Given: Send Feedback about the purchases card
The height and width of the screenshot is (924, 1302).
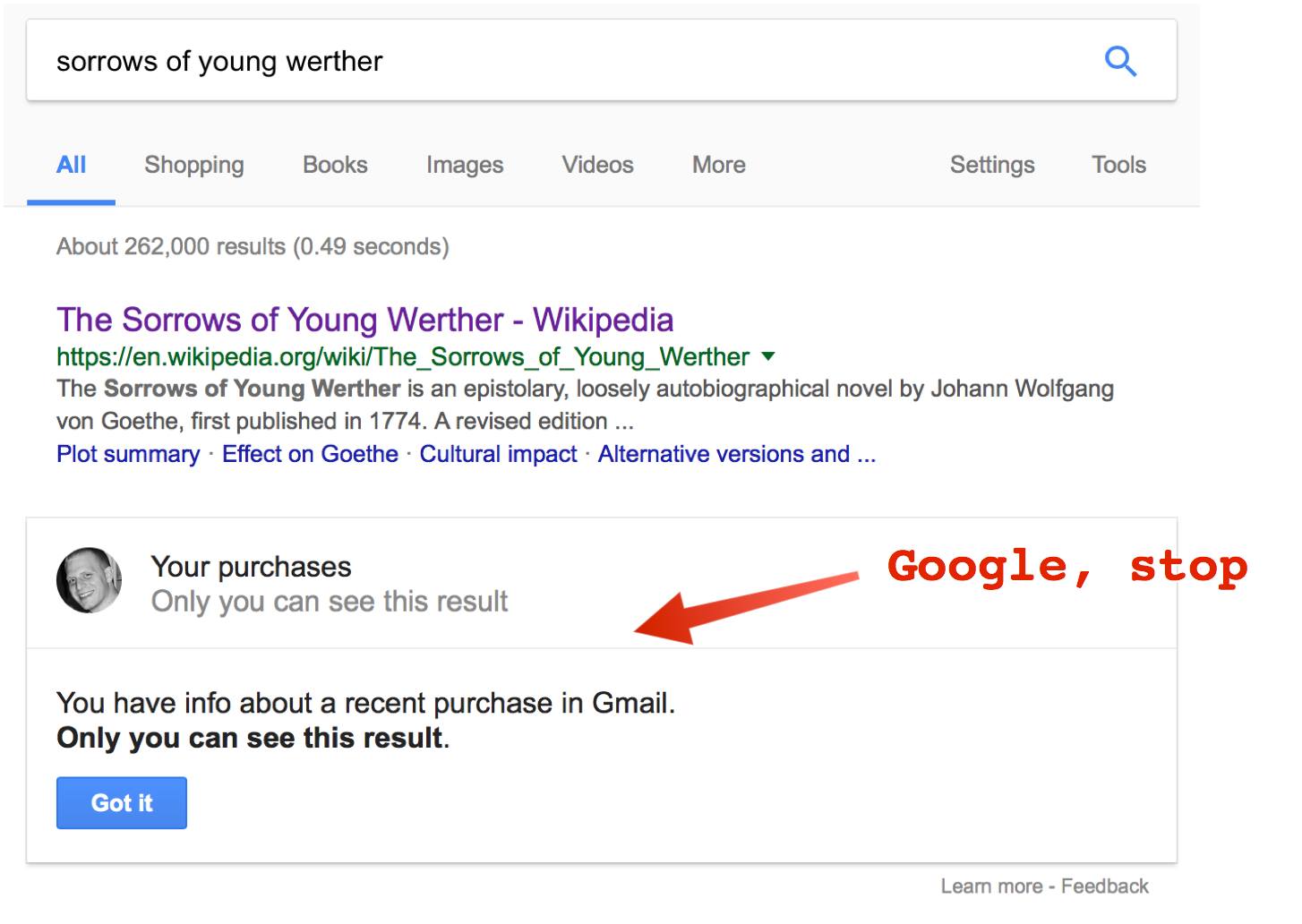Looking at the screenshot, I should point(1104,886).
